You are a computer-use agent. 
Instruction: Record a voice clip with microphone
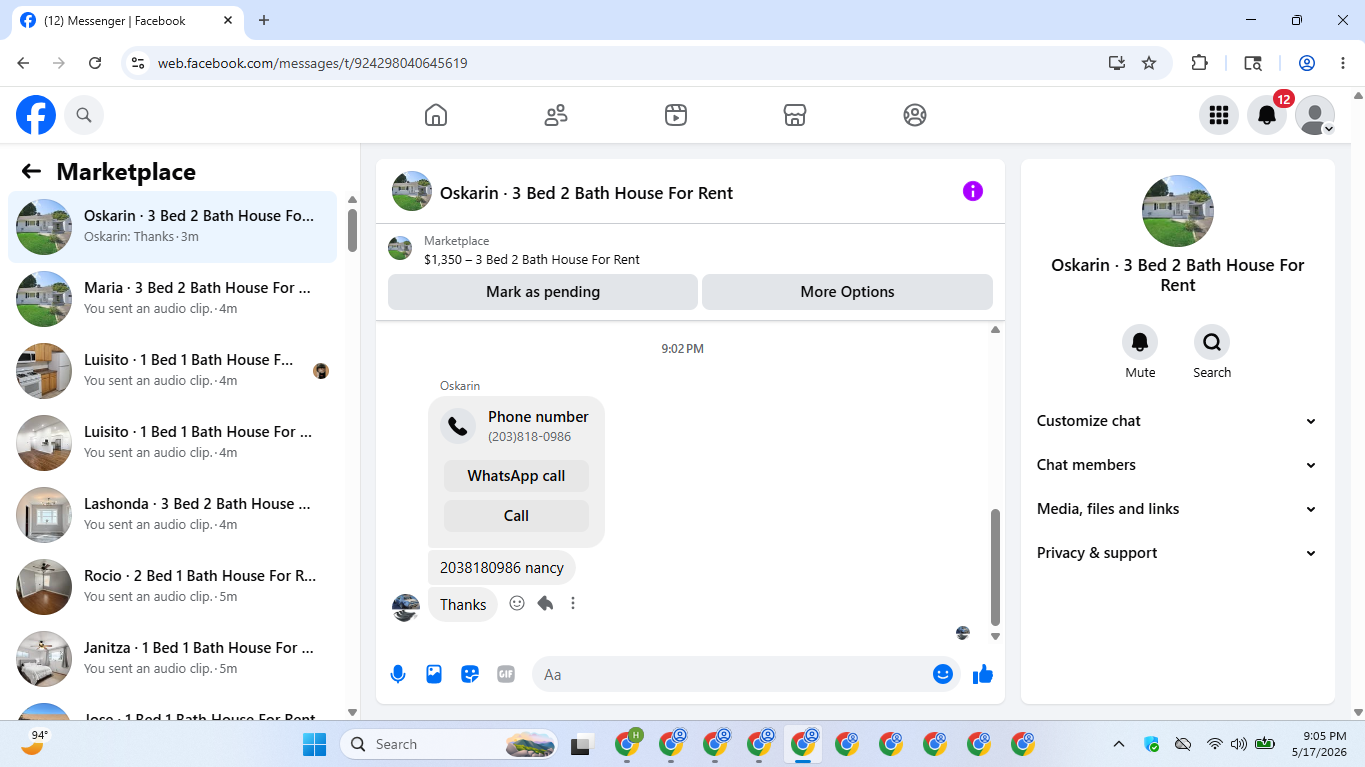tap(398, 674)
